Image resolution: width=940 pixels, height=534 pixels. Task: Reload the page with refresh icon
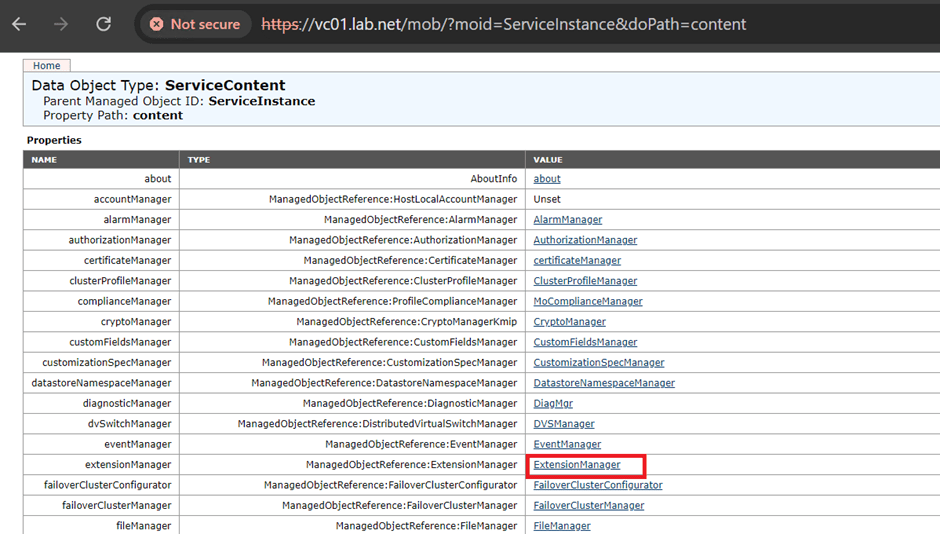pyautogui.click(x=103, y=24)
